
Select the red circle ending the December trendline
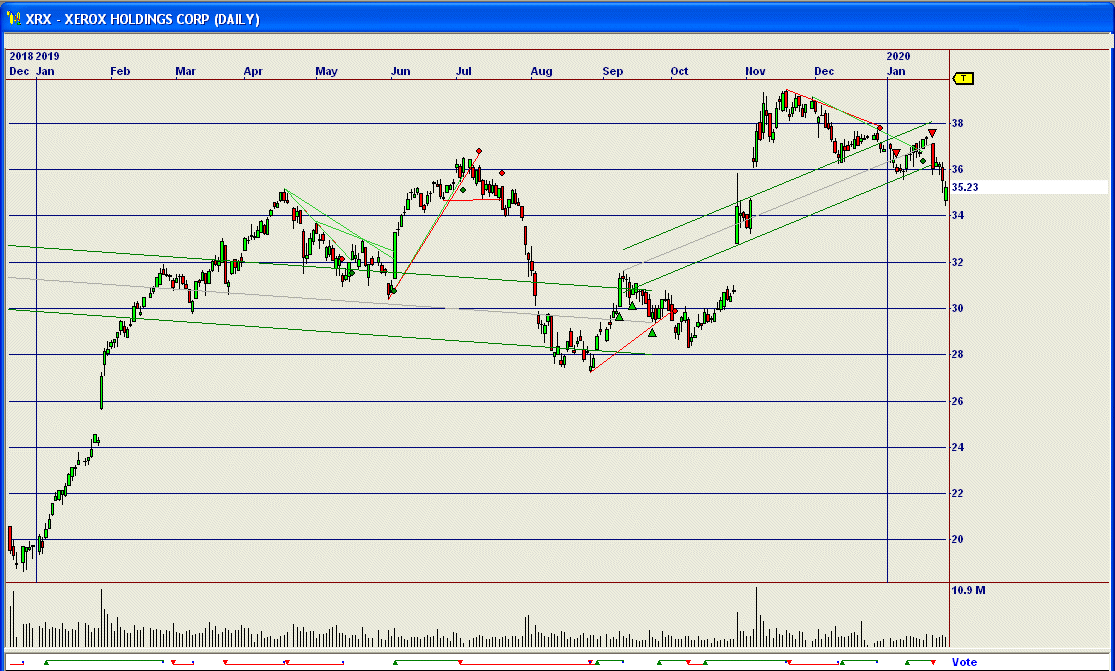[880, 128]
